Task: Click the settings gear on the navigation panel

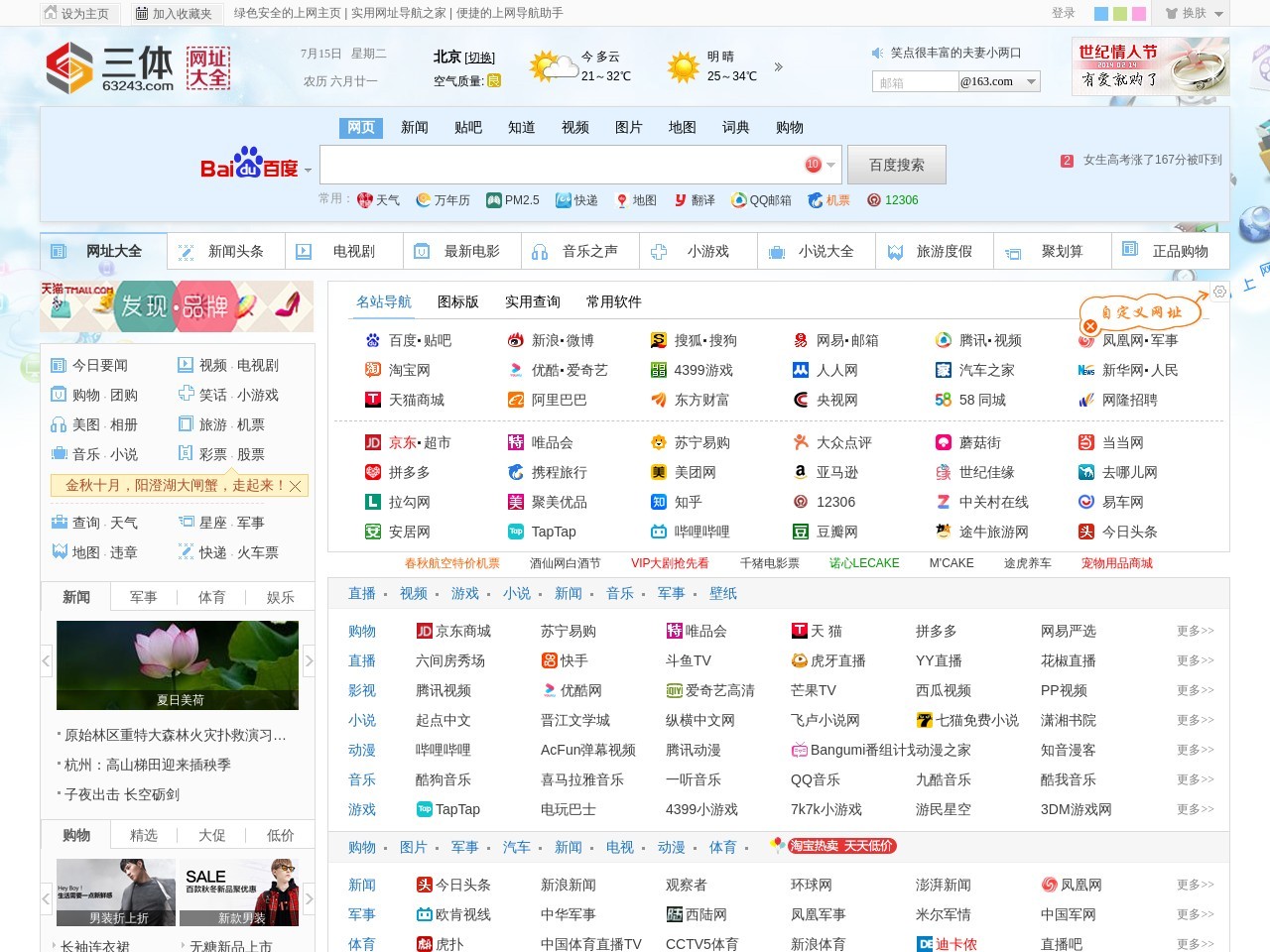Action: 1219,292
